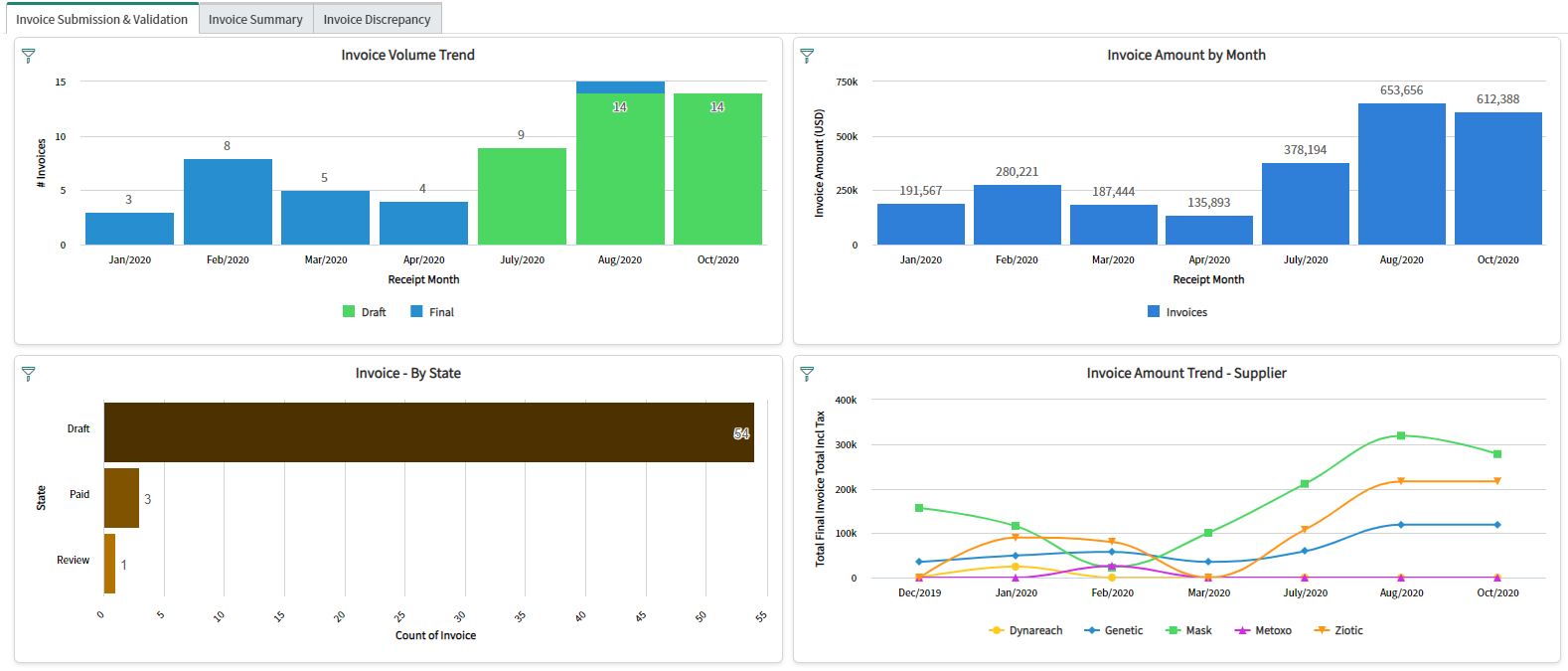Toggle Draft series in volume trend legend

[365, 312]
